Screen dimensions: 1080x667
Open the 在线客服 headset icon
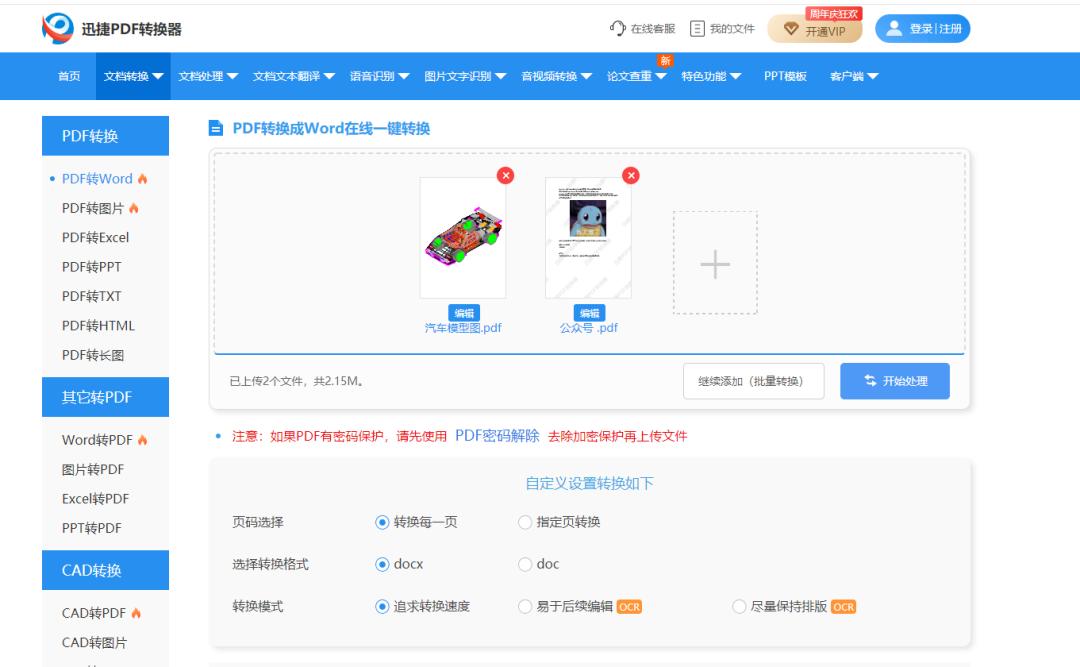point(618,29)
